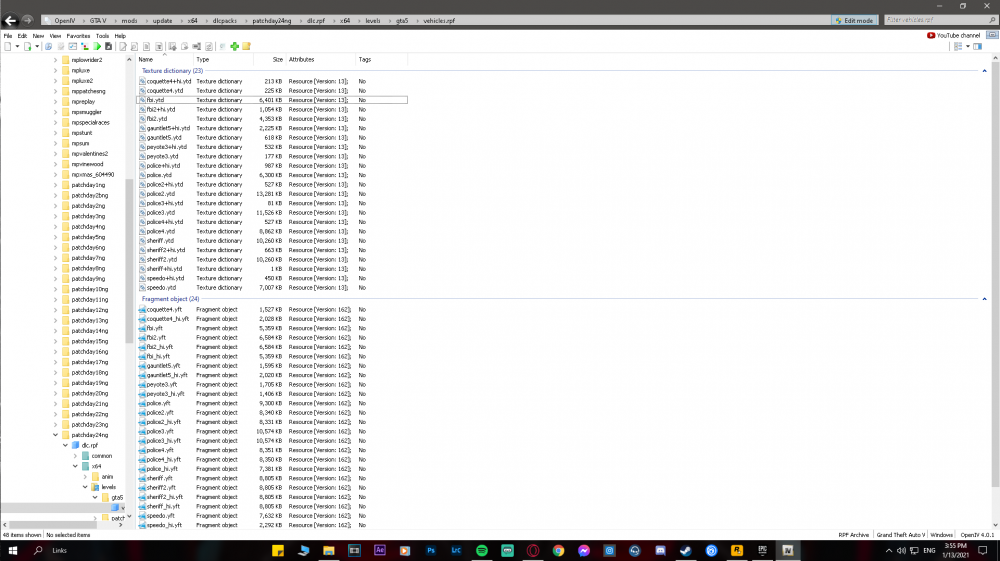Expand the common tree node
Screen dimensions: 1000x561
point(75,456)
